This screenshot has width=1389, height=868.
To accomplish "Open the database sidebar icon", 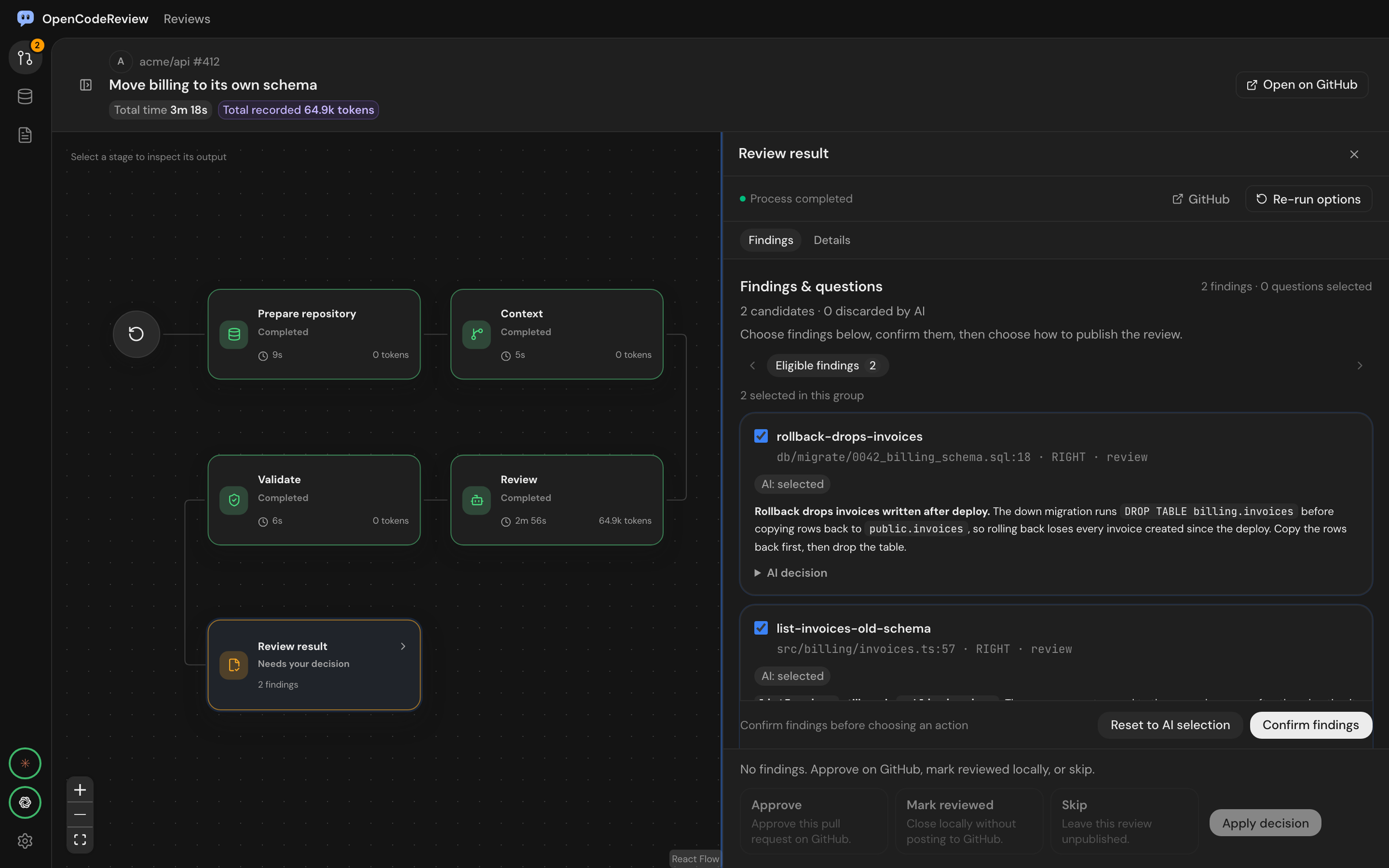I will [x=25, y=96].
